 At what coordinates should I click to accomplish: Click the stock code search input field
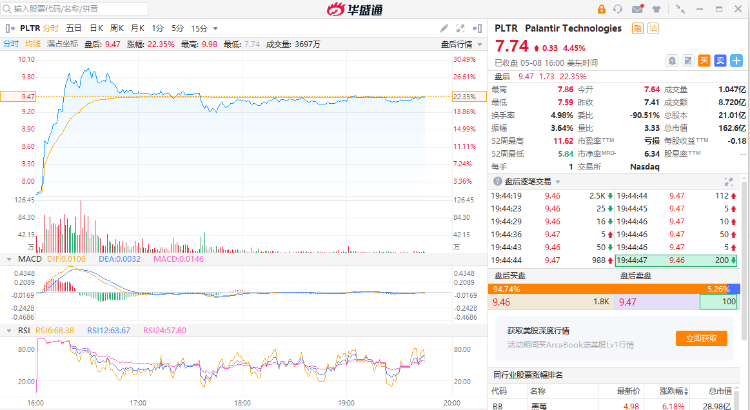[75, 9]
